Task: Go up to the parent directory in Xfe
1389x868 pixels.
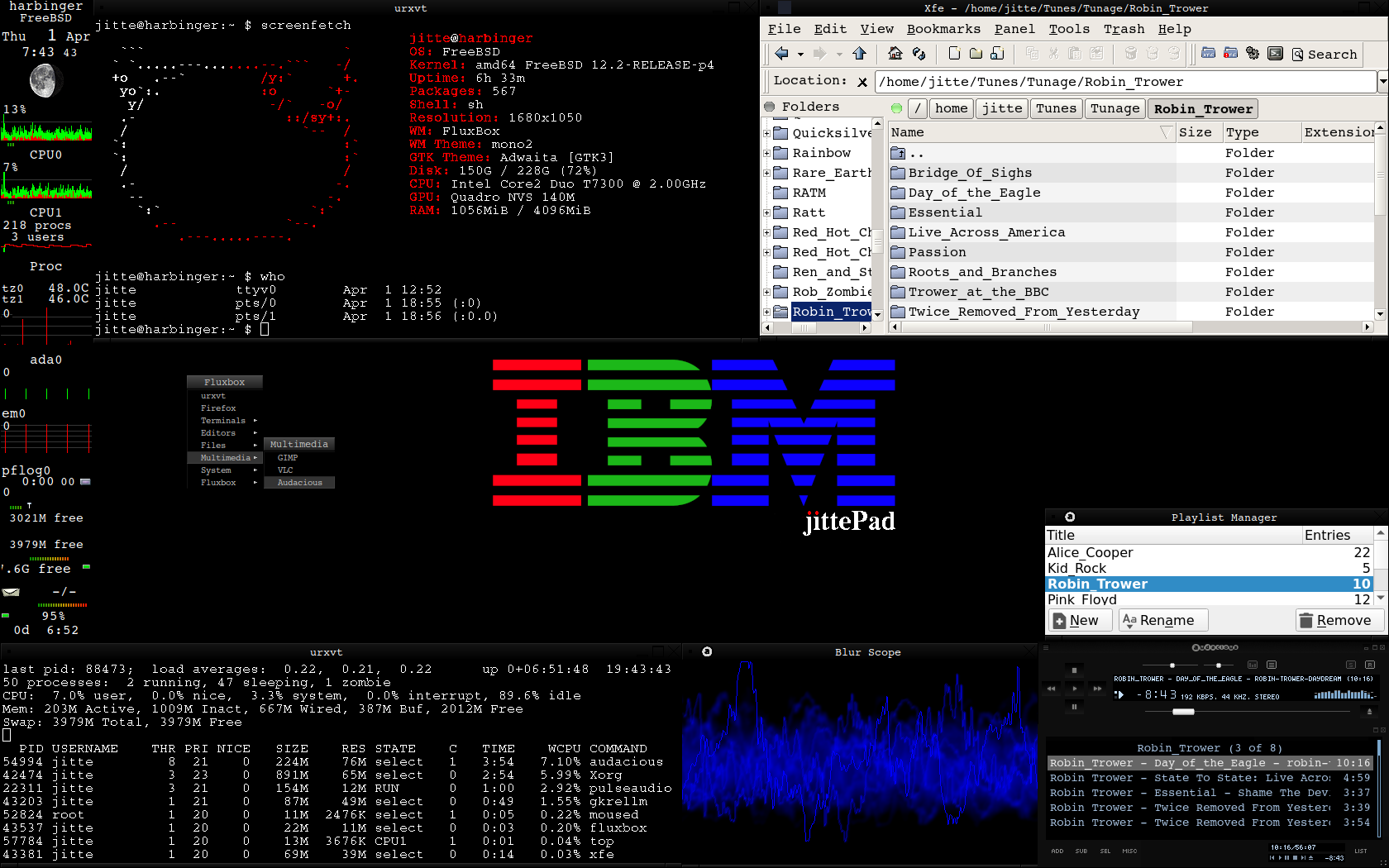Action: click(859, 54)
